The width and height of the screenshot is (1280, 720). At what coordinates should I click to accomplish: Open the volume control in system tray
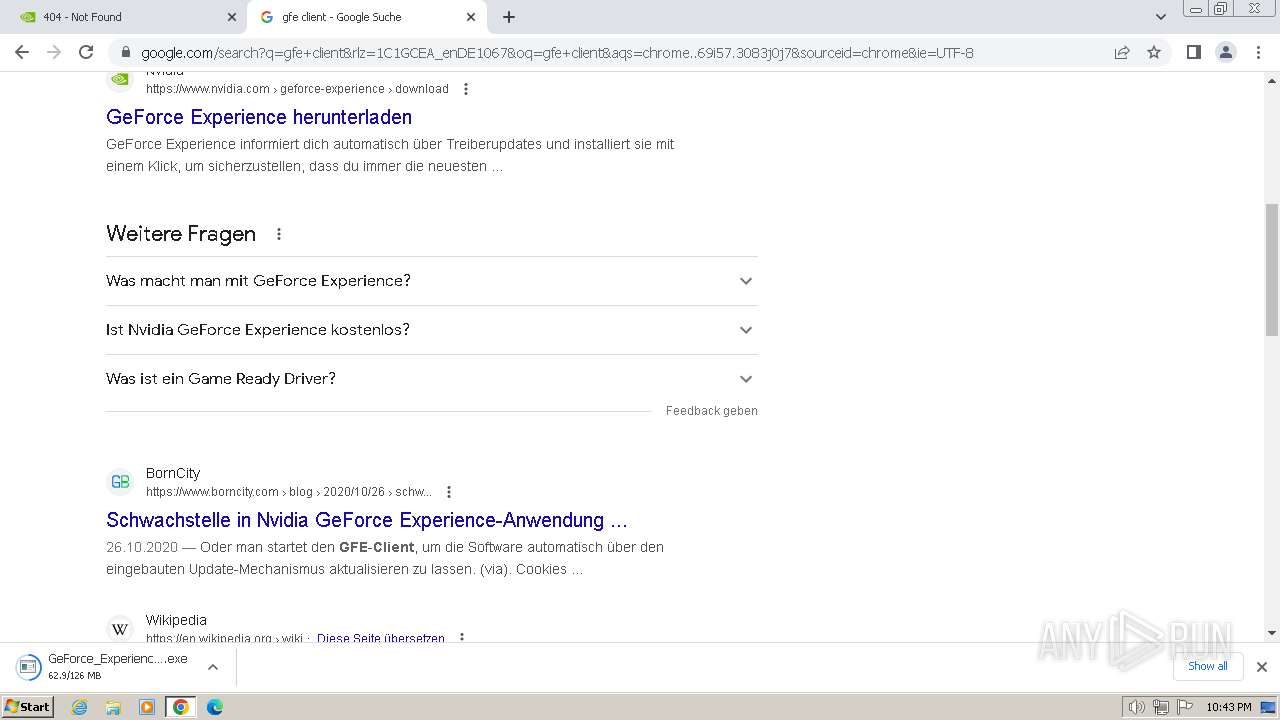1136,707
